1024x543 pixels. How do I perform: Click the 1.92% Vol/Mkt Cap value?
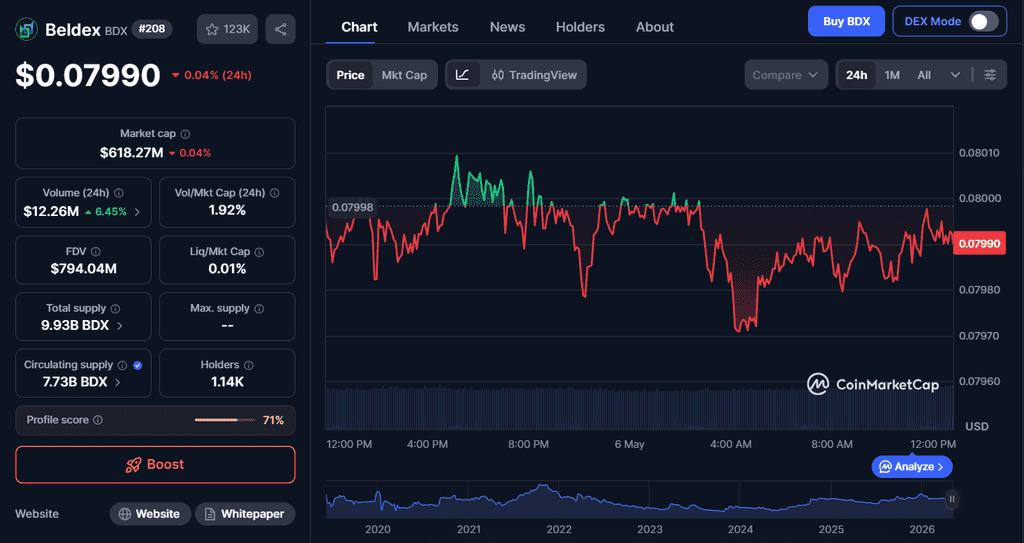point(227,210)
